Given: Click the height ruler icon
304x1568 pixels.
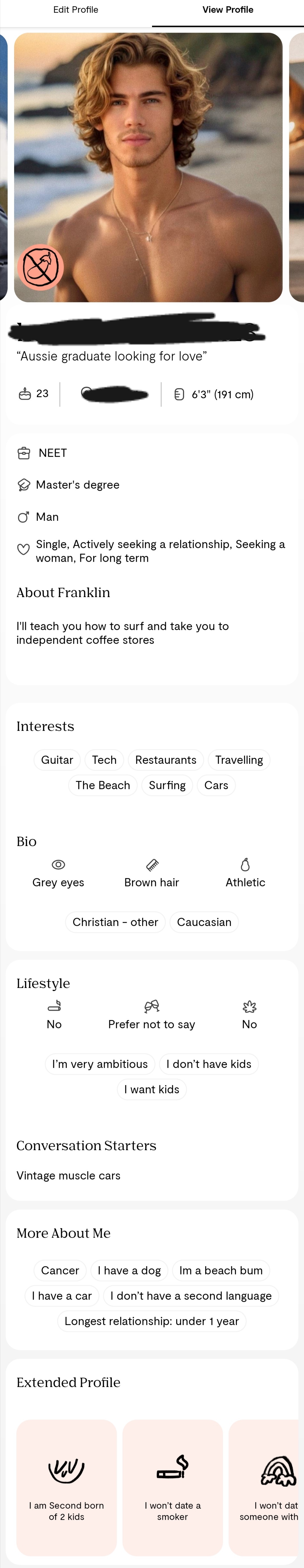Looking at the screenshot, I should point(179,395).
